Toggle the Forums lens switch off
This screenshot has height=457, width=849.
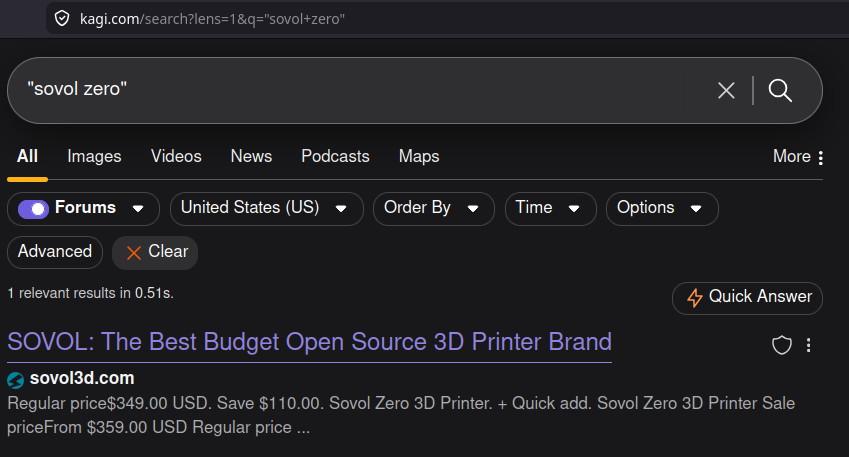coord(34,208)
